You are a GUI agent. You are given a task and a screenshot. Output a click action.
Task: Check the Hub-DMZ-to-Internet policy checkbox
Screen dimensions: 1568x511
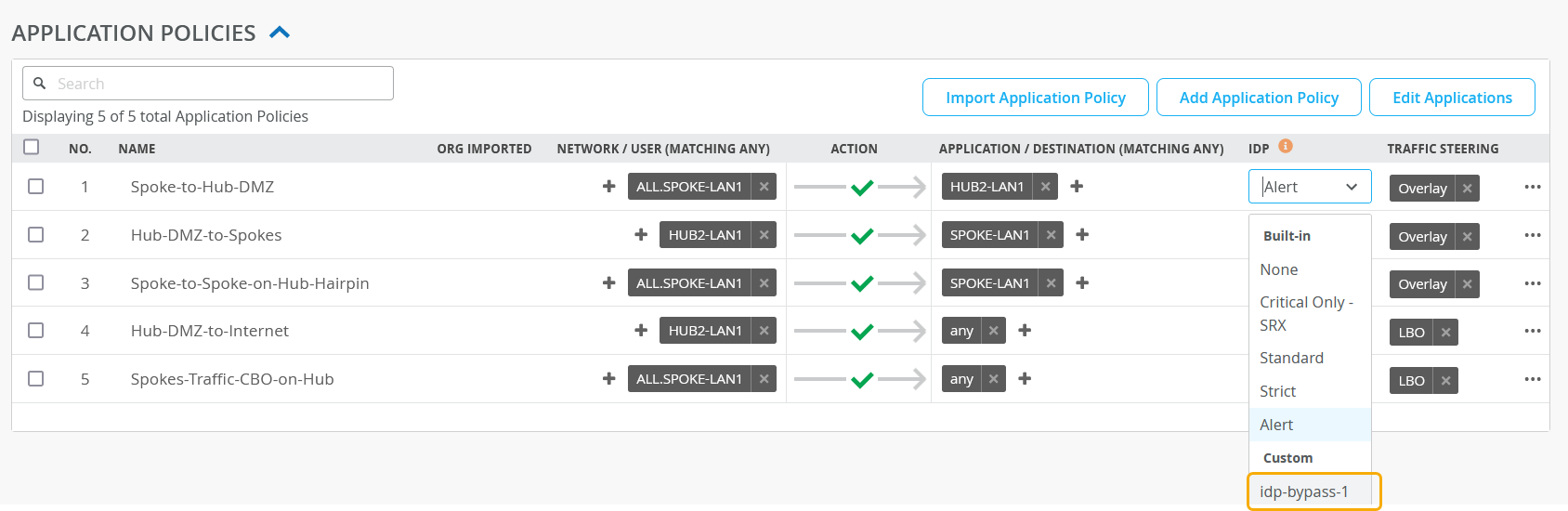(36, 331)
